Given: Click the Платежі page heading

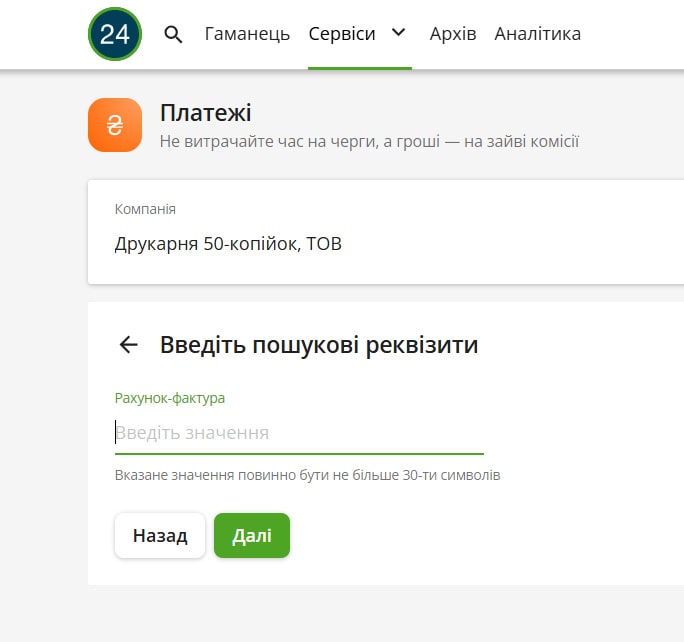Looking at the screenshot, I should 205,113.
